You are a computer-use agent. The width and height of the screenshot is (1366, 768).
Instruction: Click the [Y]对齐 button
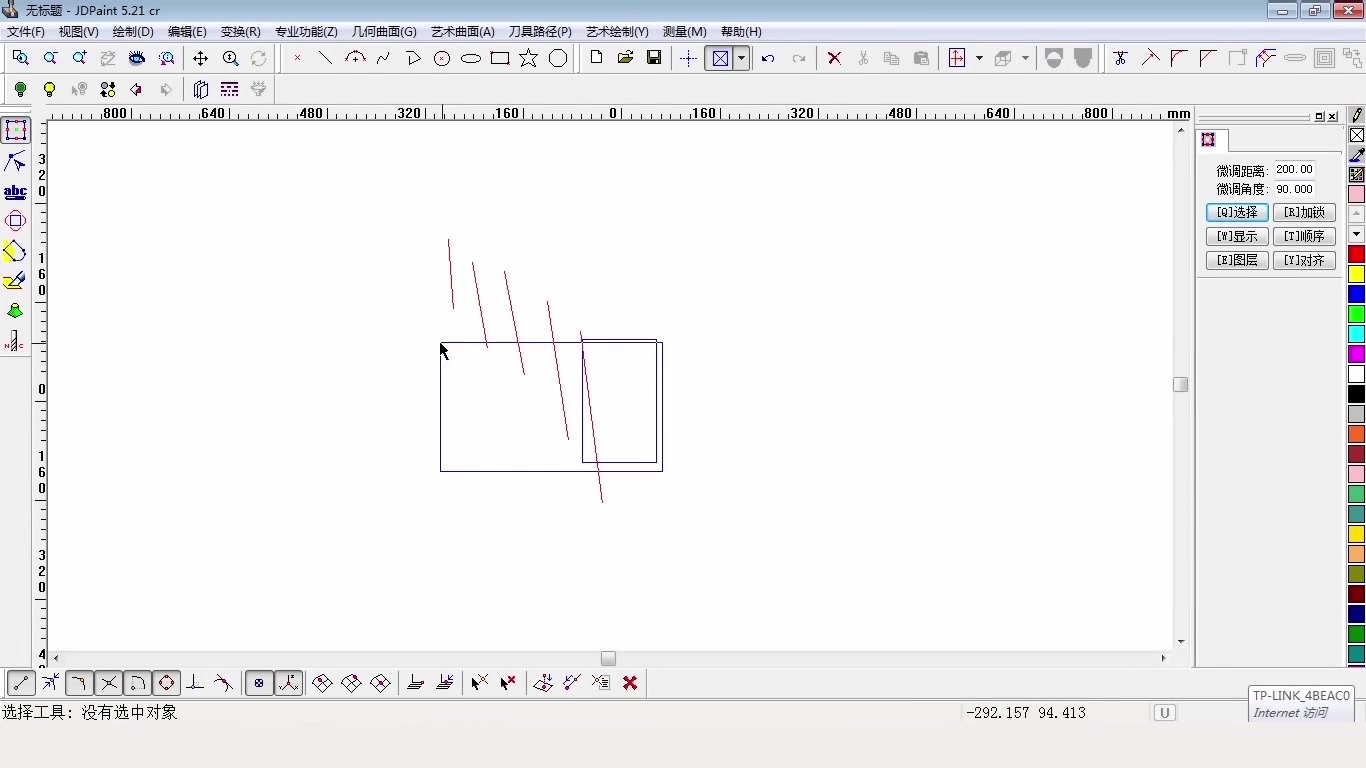tap(1304, 260)
